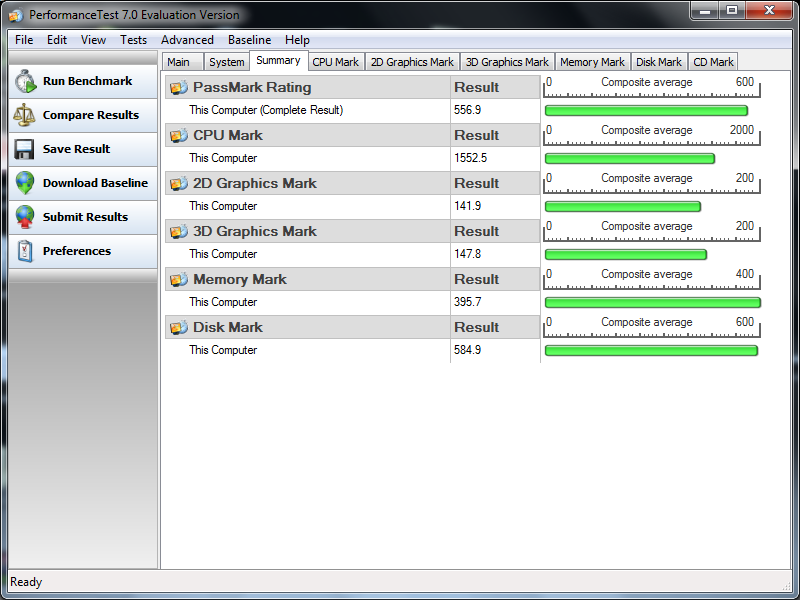
Task: Click the Run Benchmark button label
Action: 87,81
